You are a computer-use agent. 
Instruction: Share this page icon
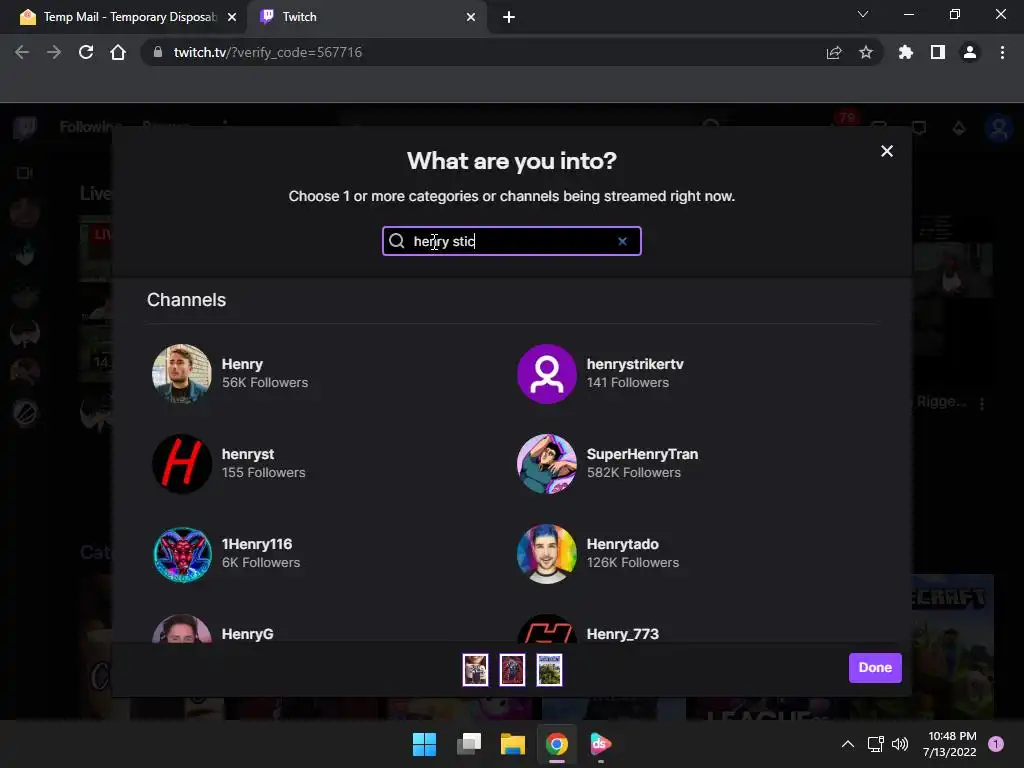[x=834, y=52]
